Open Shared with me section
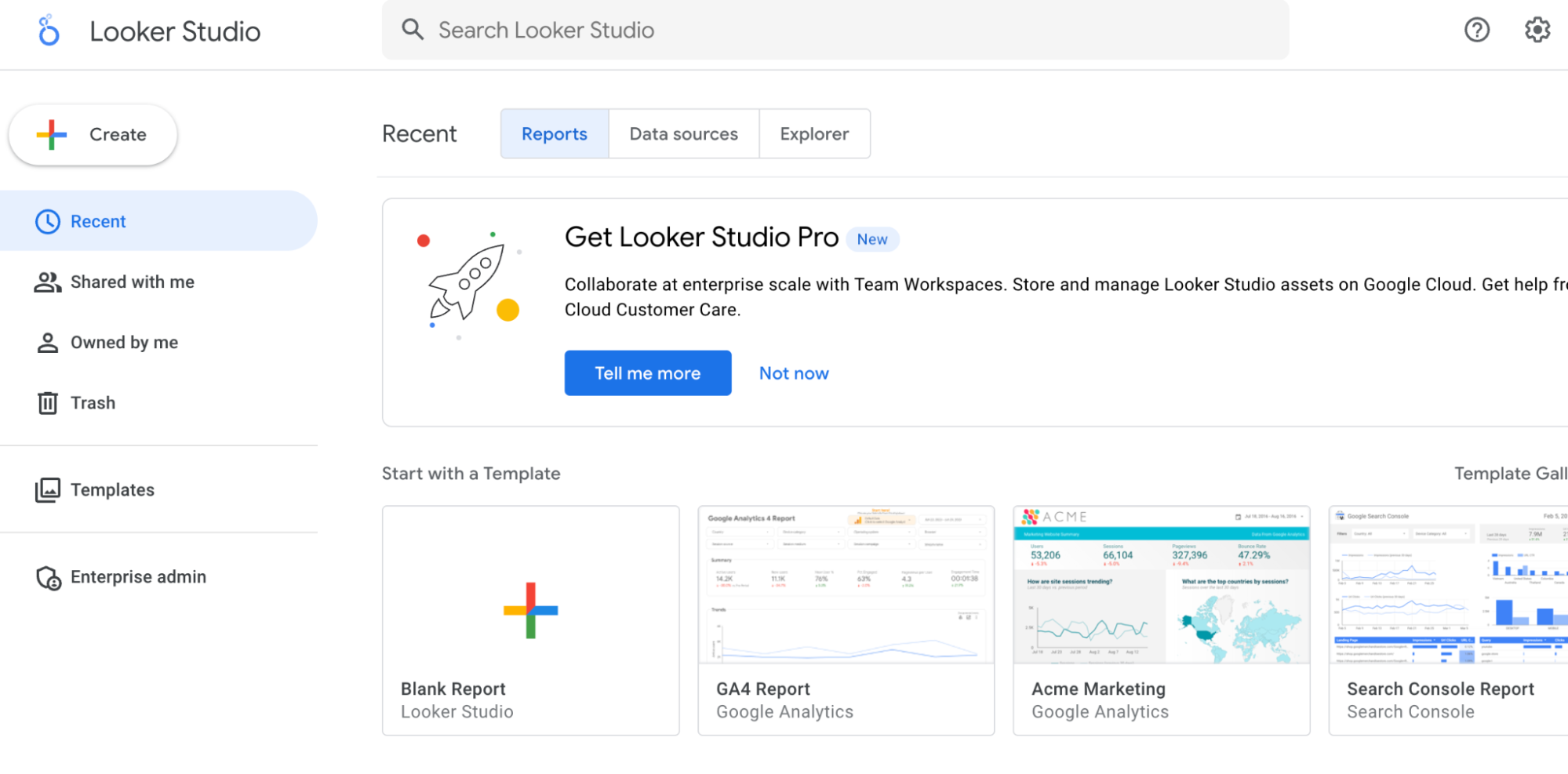This screenshot has width=1568, height=774. [132, 282]
